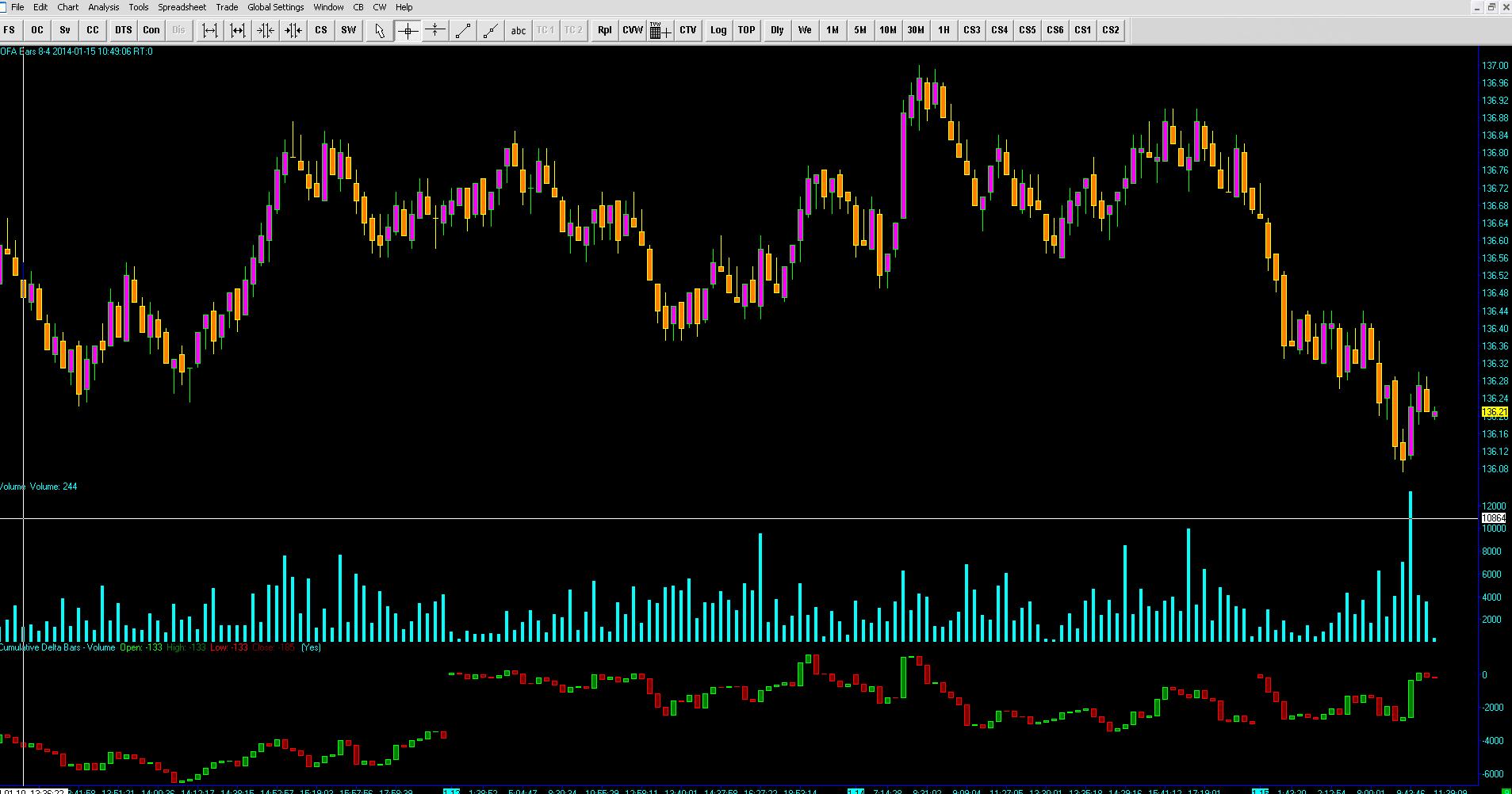
Task: Click the CC toolbar button
Action: click(x=93, y=30)
